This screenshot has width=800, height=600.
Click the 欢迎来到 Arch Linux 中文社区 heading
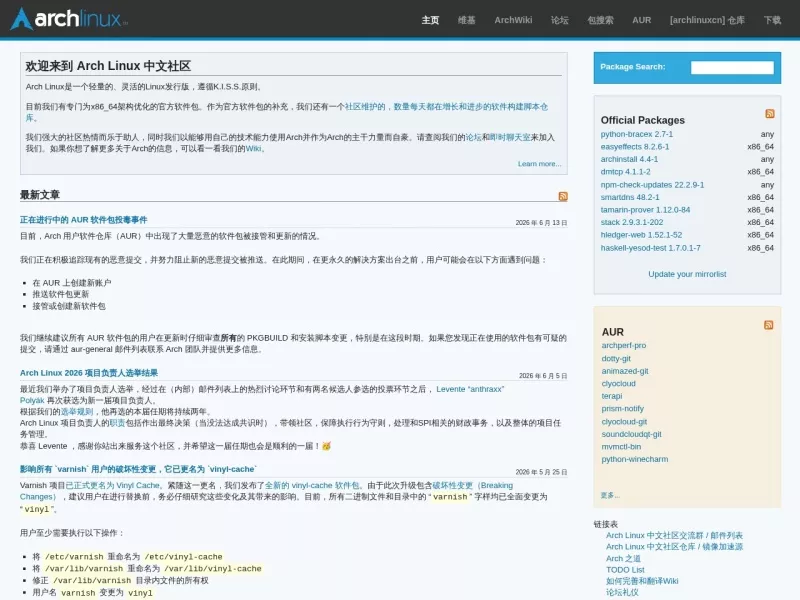(108, 66)
